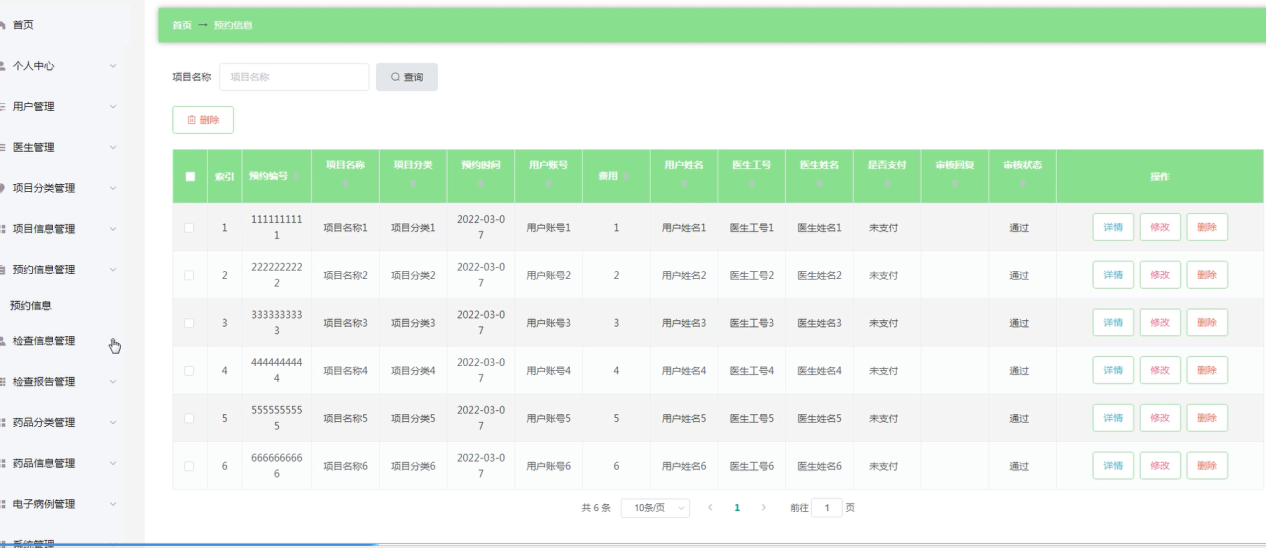
Task: Expand the 项目信息管理 chevron
Action: (x=113, y=229)
